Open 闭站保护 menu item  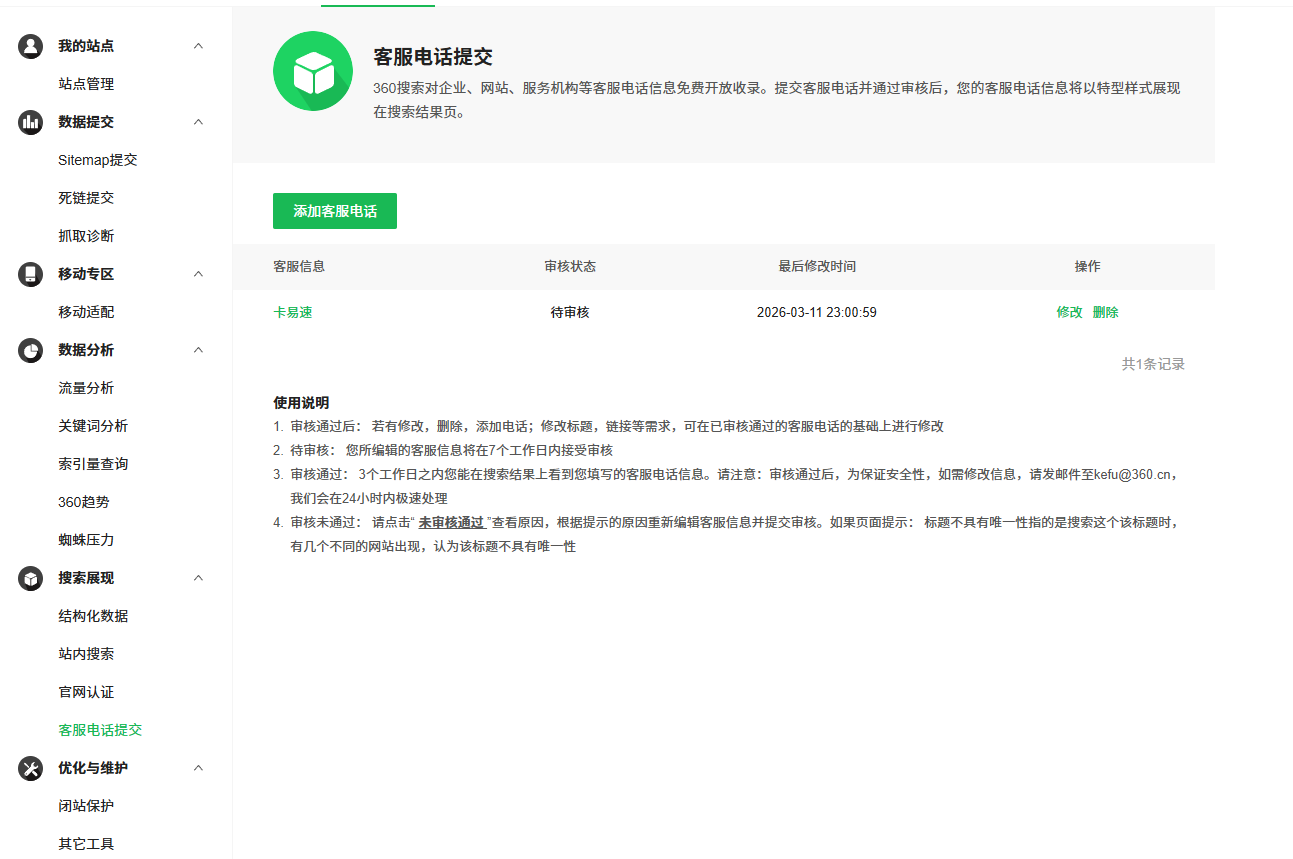[x=86, y=806]
